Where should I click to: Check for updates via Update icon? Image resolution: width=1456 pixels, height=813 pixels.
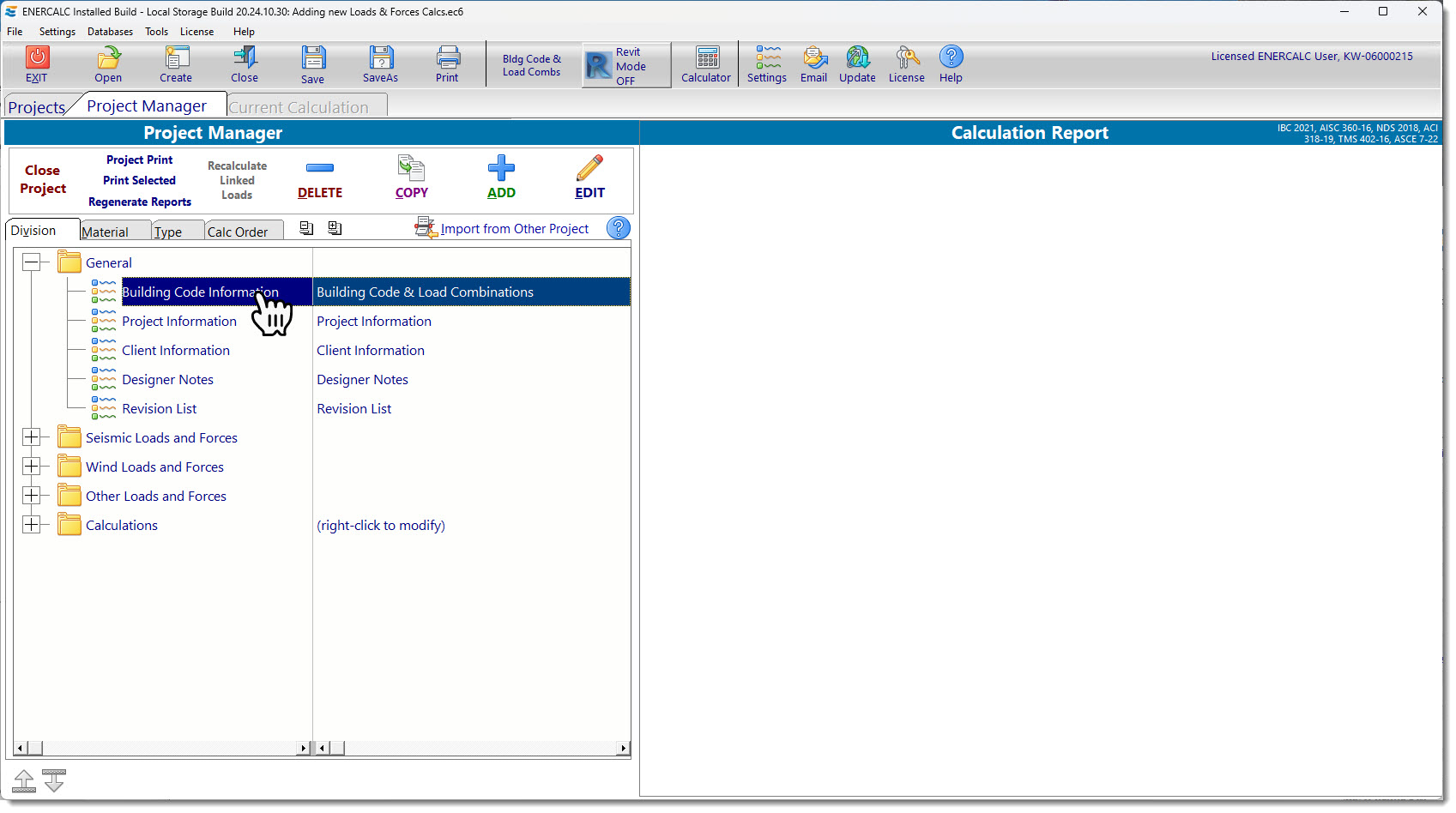point(857,63)
